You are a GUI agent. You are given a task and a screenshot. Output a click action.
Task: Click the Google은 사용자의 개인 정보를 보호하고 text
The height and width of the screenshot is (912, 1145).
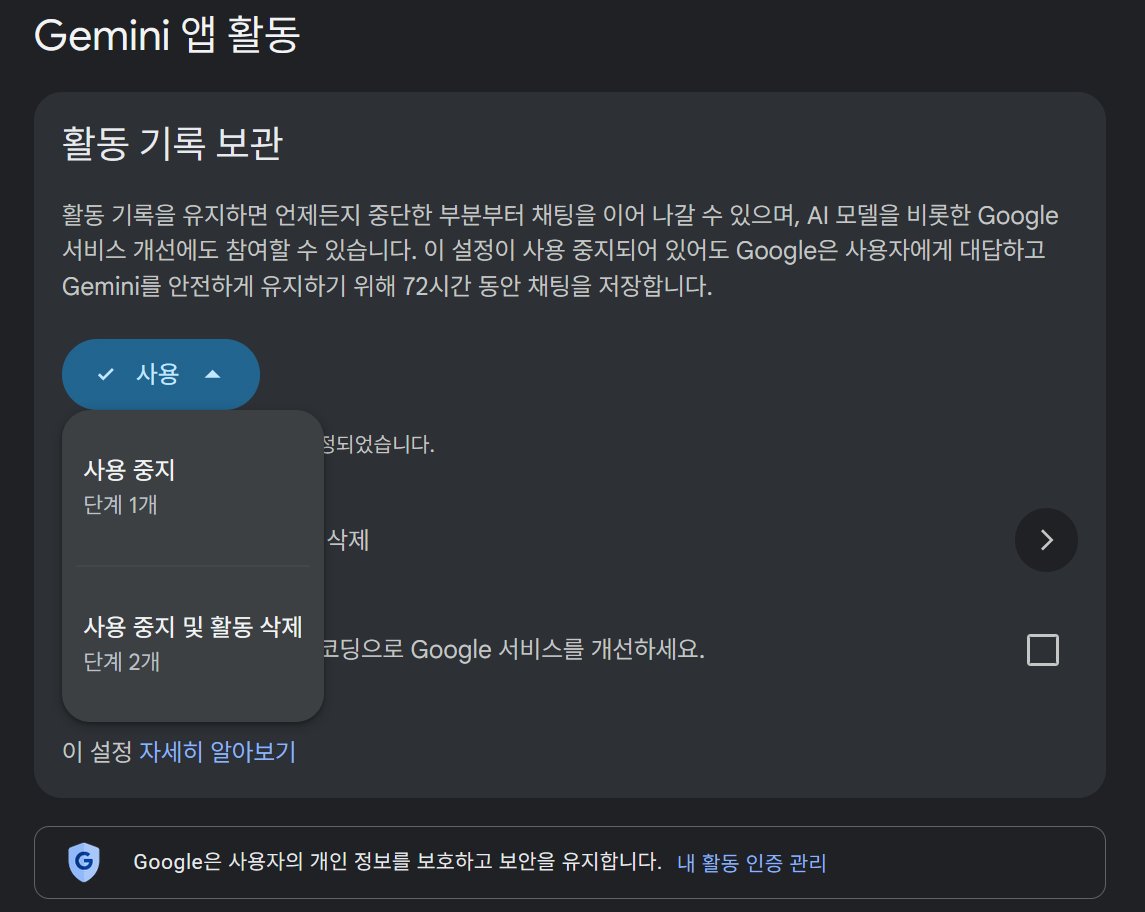397,862
